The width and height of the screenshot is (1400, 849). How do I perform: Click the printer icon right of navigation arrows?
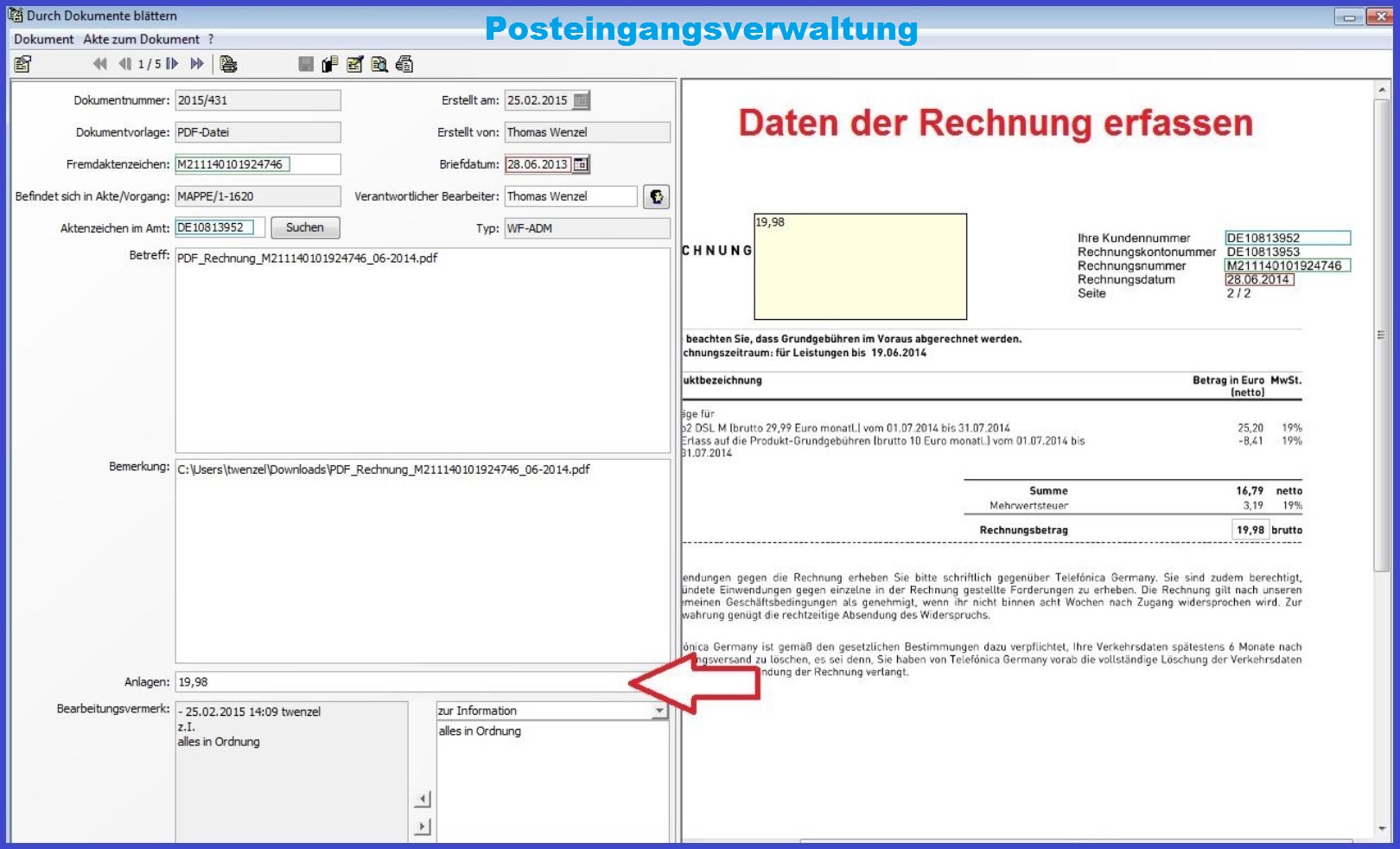click(228, 64)
